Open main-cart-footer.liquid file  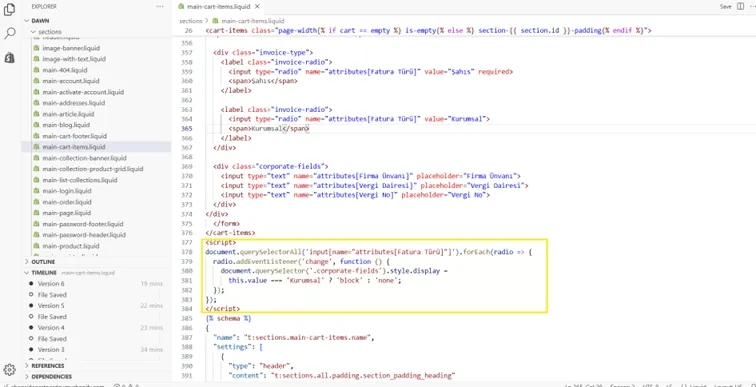tap(74, 136)
